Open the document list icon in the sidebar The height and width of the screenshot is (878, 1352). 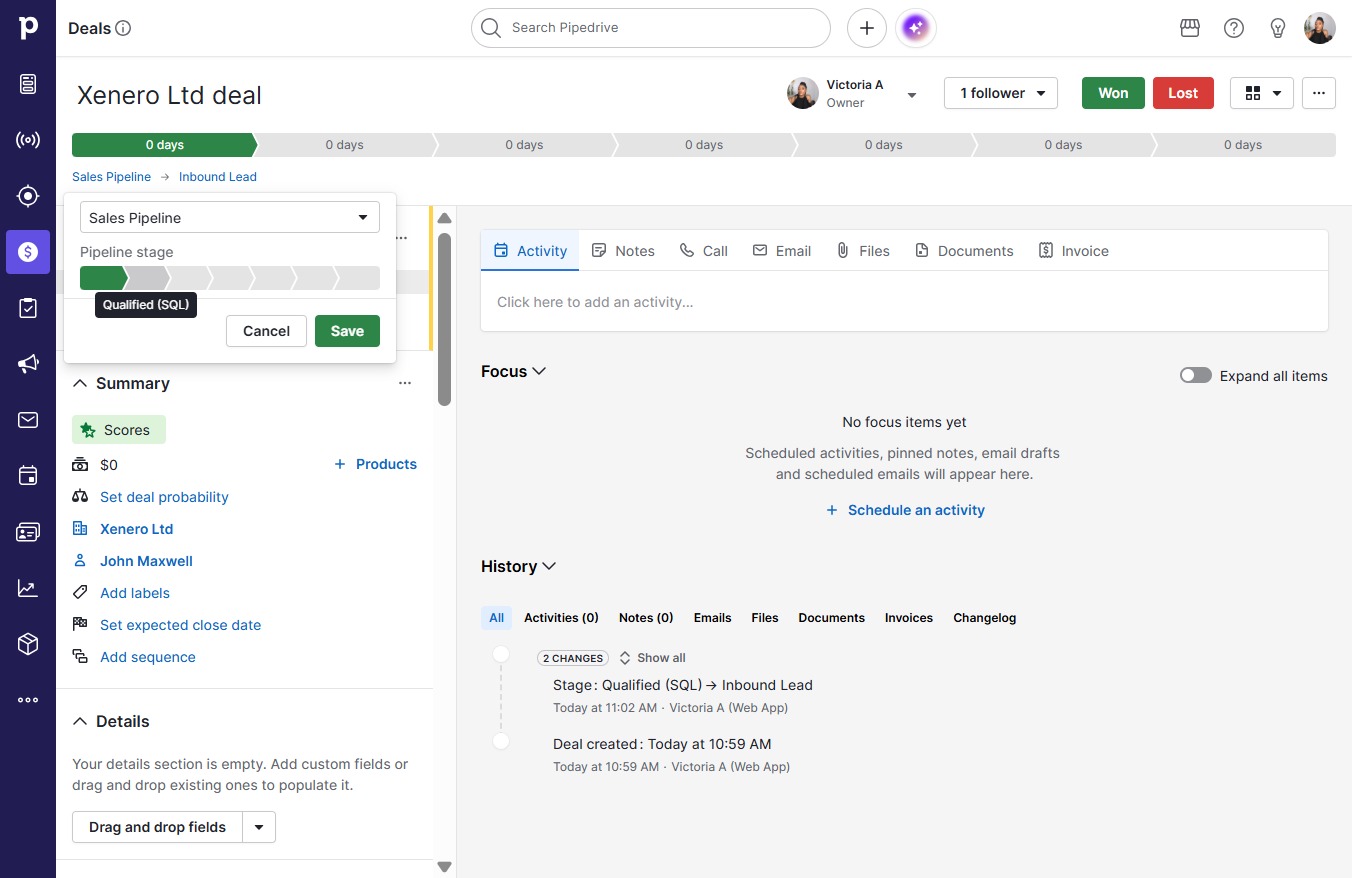click(28, 84)
